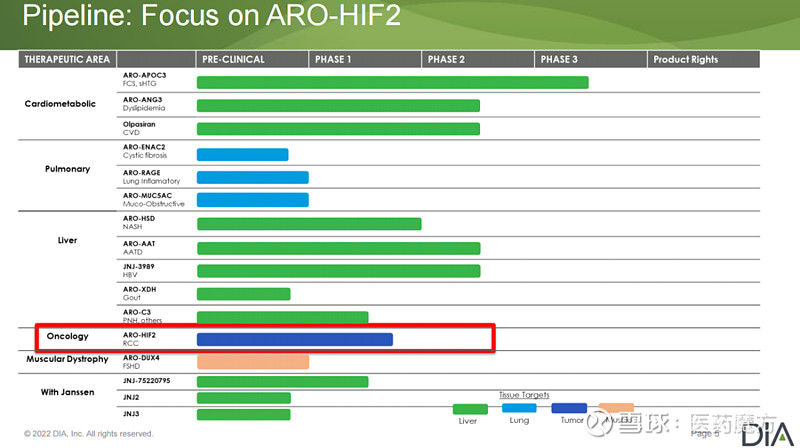The width and height of the screenshot is (800, 448).
Task: Click the dark blue Tumor legend swatch
Action: (x=569, y=408)
